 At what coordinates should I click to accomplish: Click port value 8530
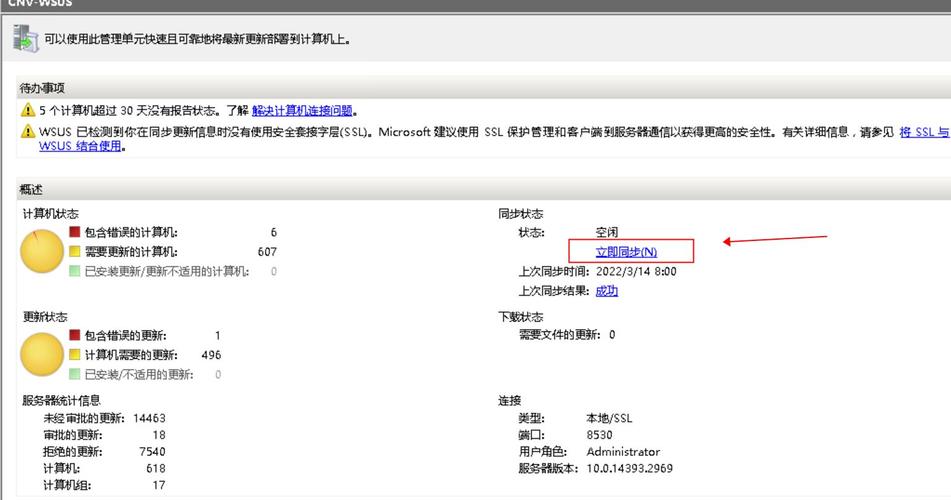[x=599, y=435]
